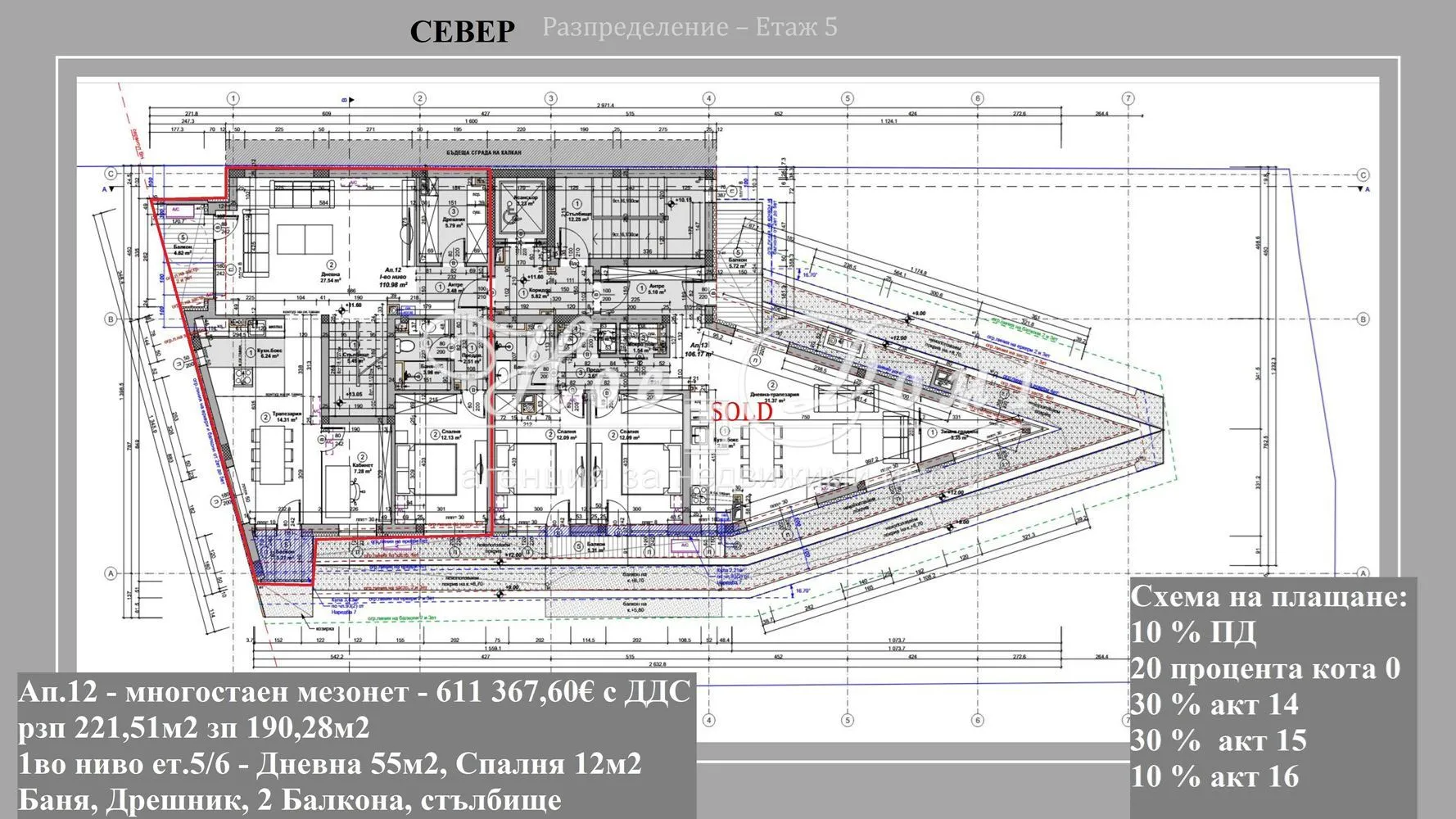1456x819 pixels.
Task: Select the 'Разпределение – Етаж 5' title
Action: (690, 27)
